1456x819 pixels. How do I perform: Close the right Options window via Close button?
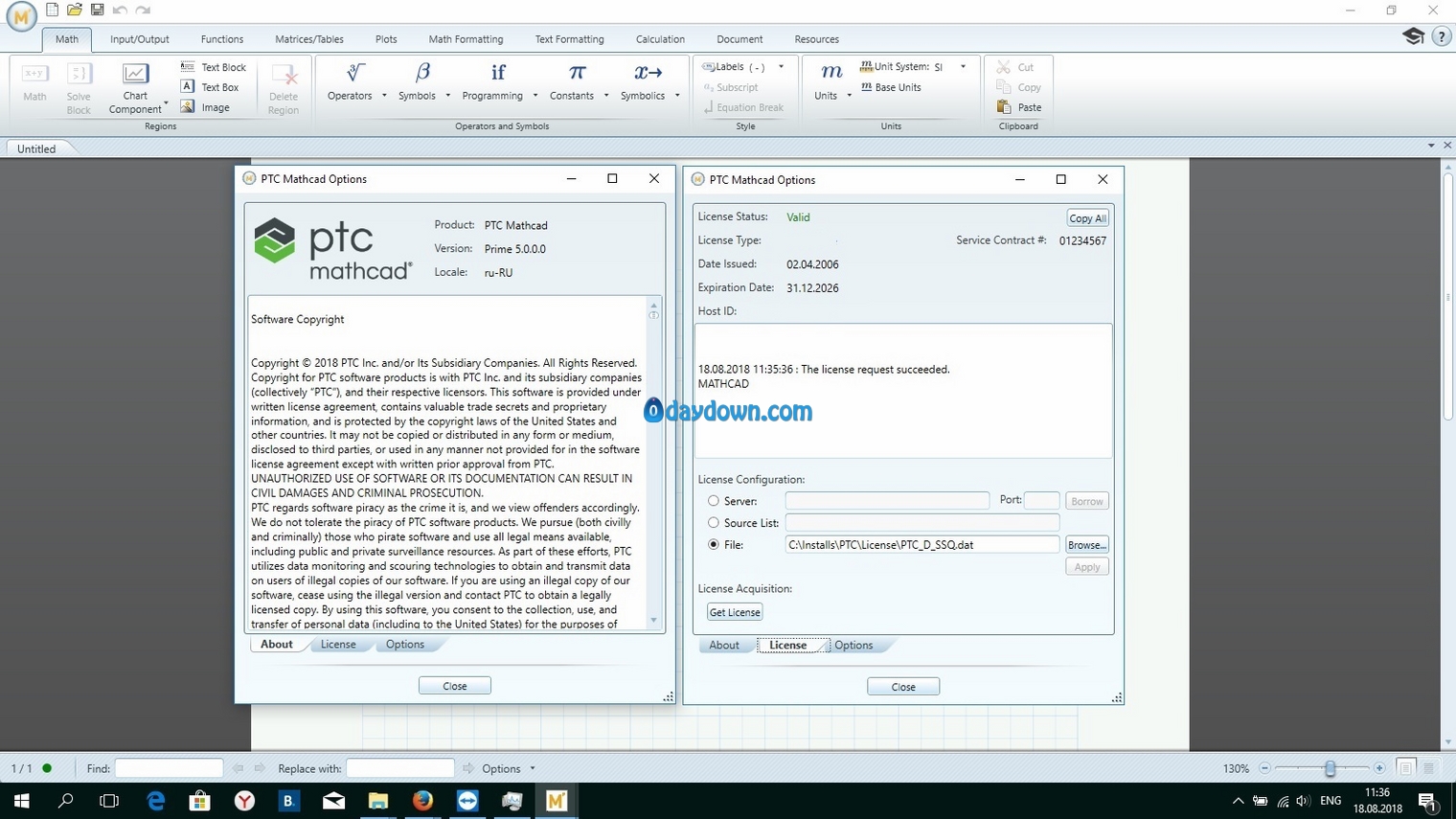click(x=903, y=687)
